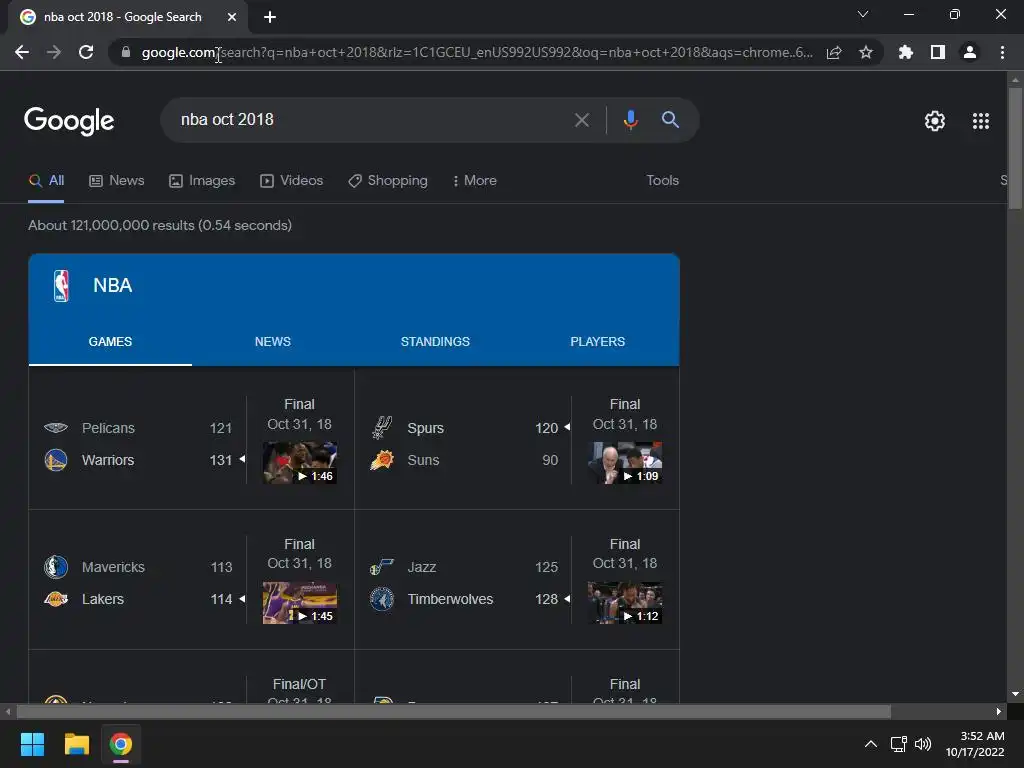This screenshot has width=1024, height=768.
Task: Switch to the Images results tab
Action: pyautogui.click(x=202, y=180)
